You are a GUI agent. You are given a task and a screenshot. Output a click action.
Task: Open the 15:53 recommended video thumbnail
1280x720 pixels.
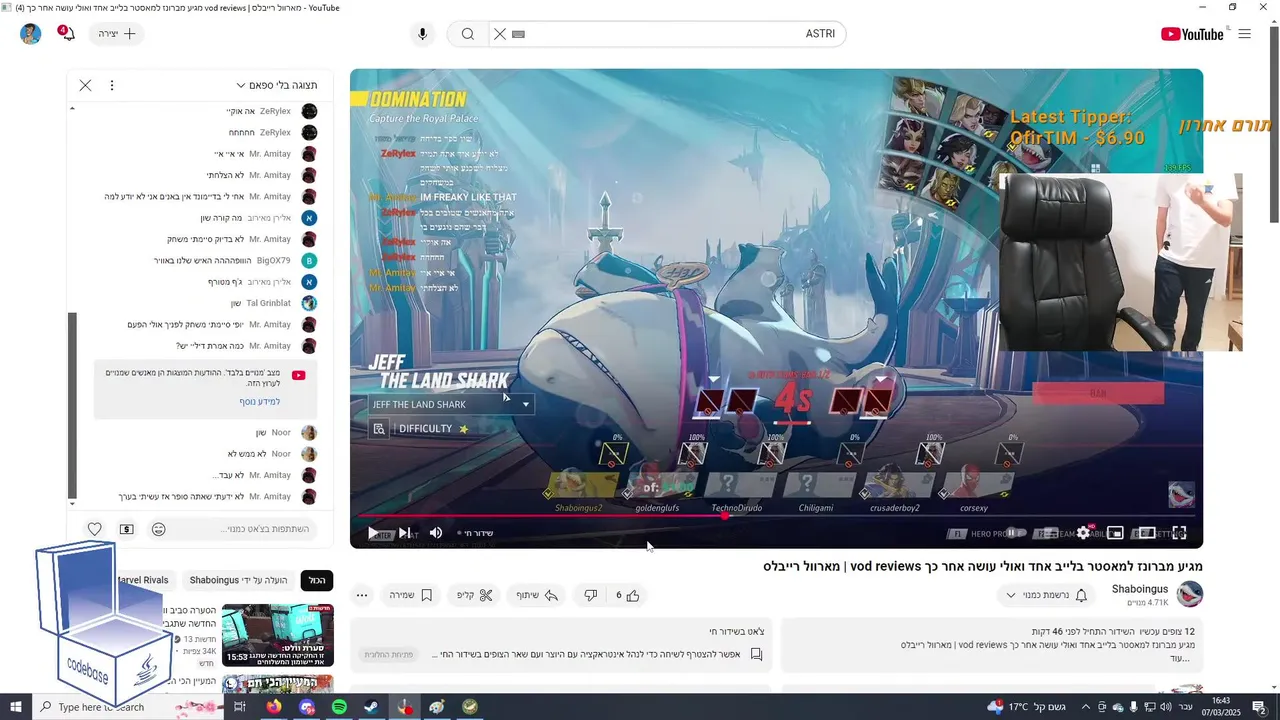tap(278, 635)
